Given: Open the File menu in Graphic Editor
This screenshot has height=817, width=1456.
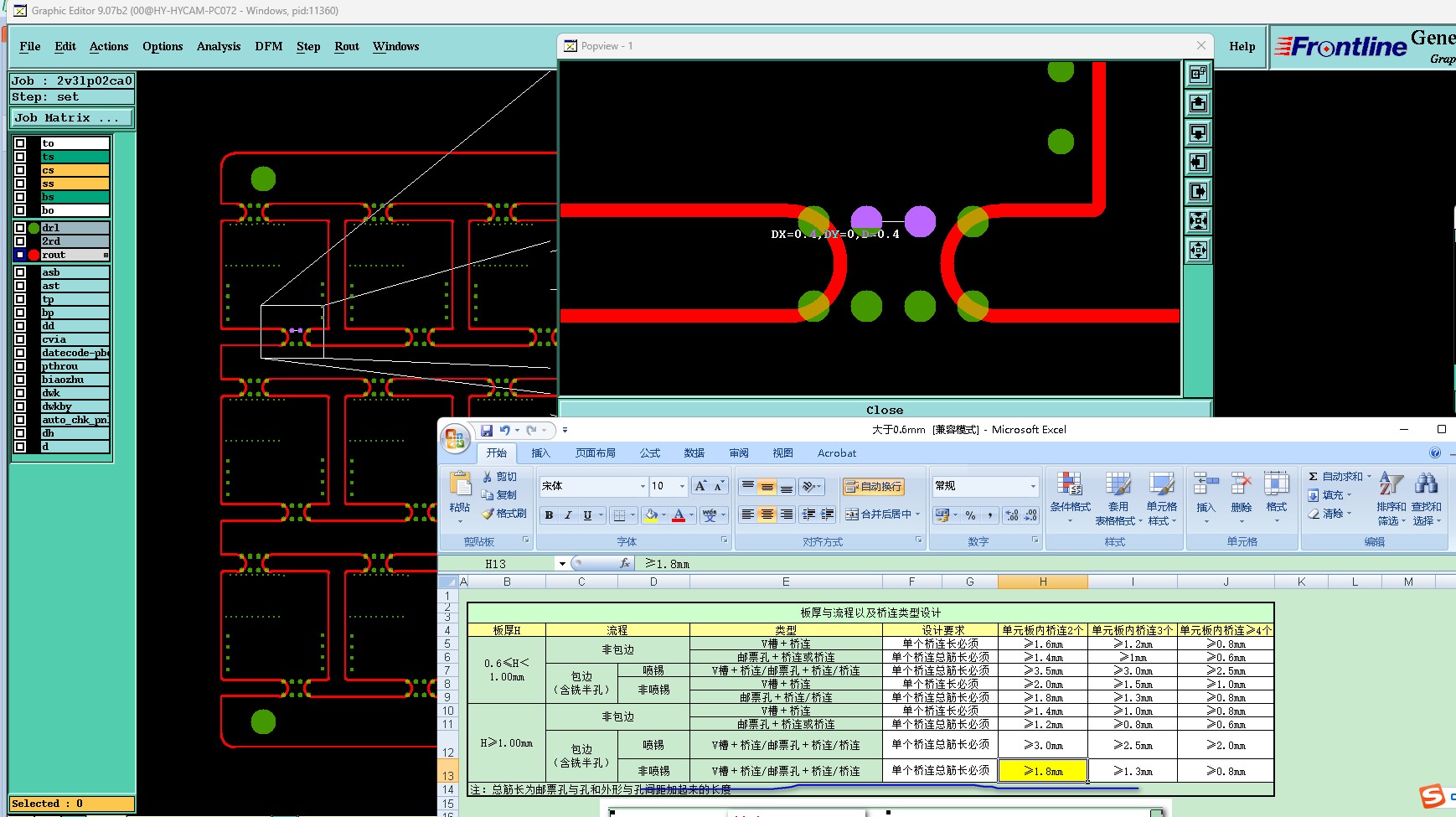Looking at the screenshot, I should 30,46.
